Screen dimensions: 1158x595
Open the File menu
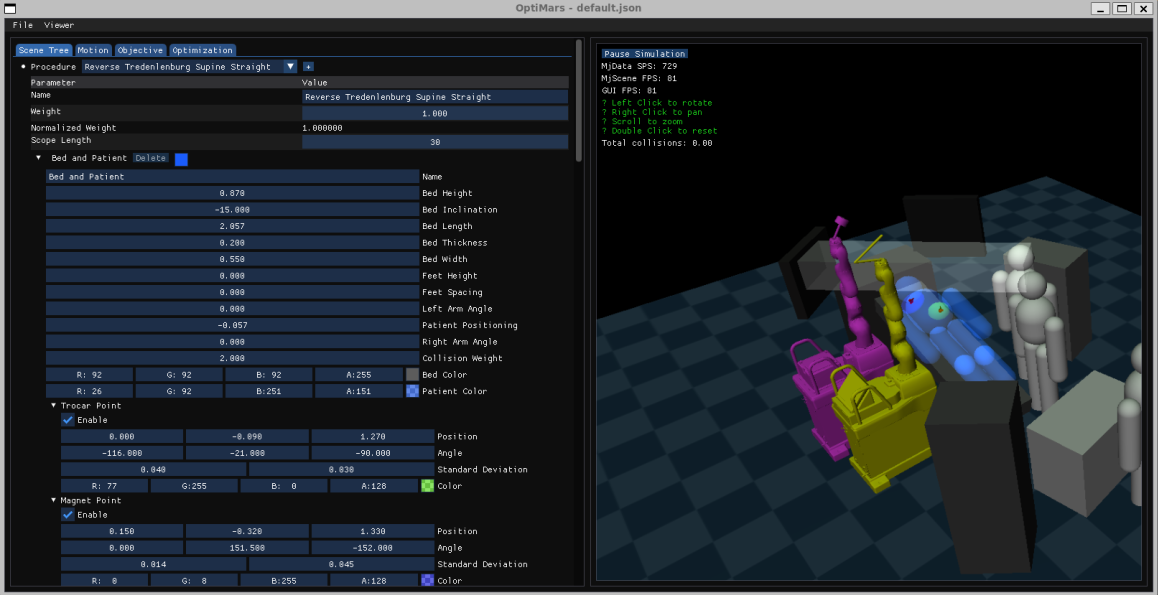pyautogui.click(x=22, y=25)
